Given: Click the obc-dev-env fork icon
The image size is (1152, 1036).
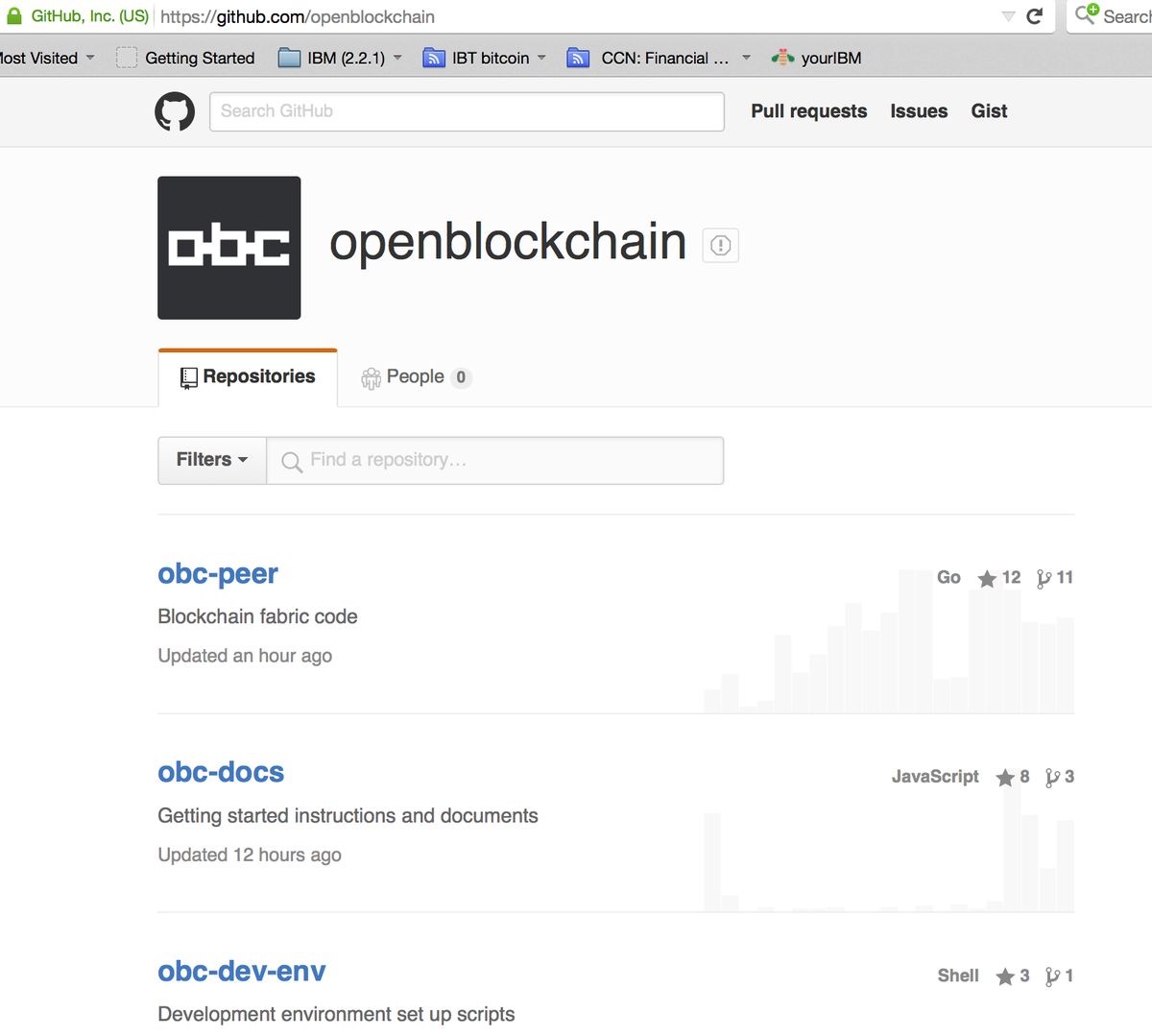Looking at the screenshot, I should (1052, 976).
